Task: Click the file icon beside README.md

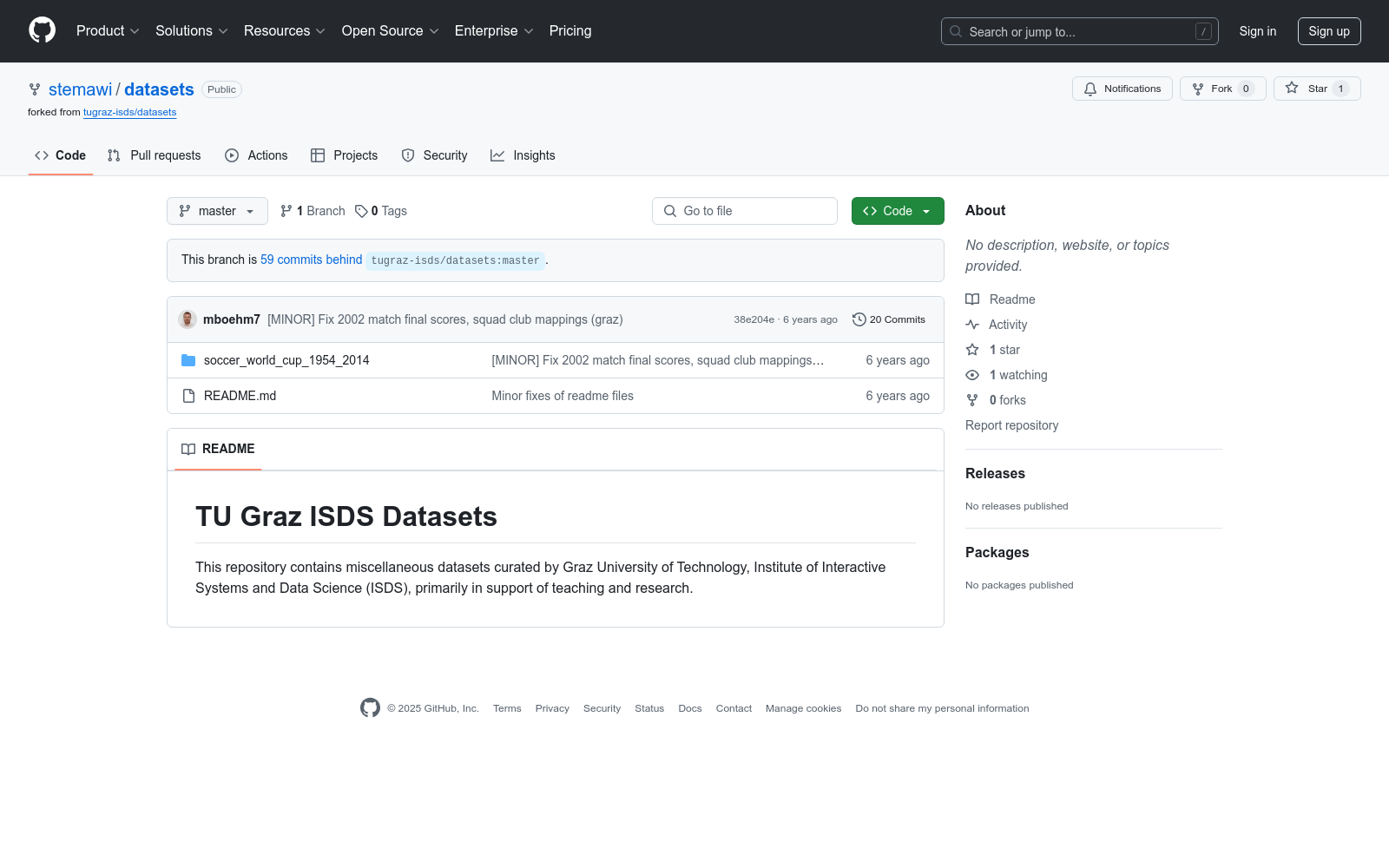Action: click(188, 396)
